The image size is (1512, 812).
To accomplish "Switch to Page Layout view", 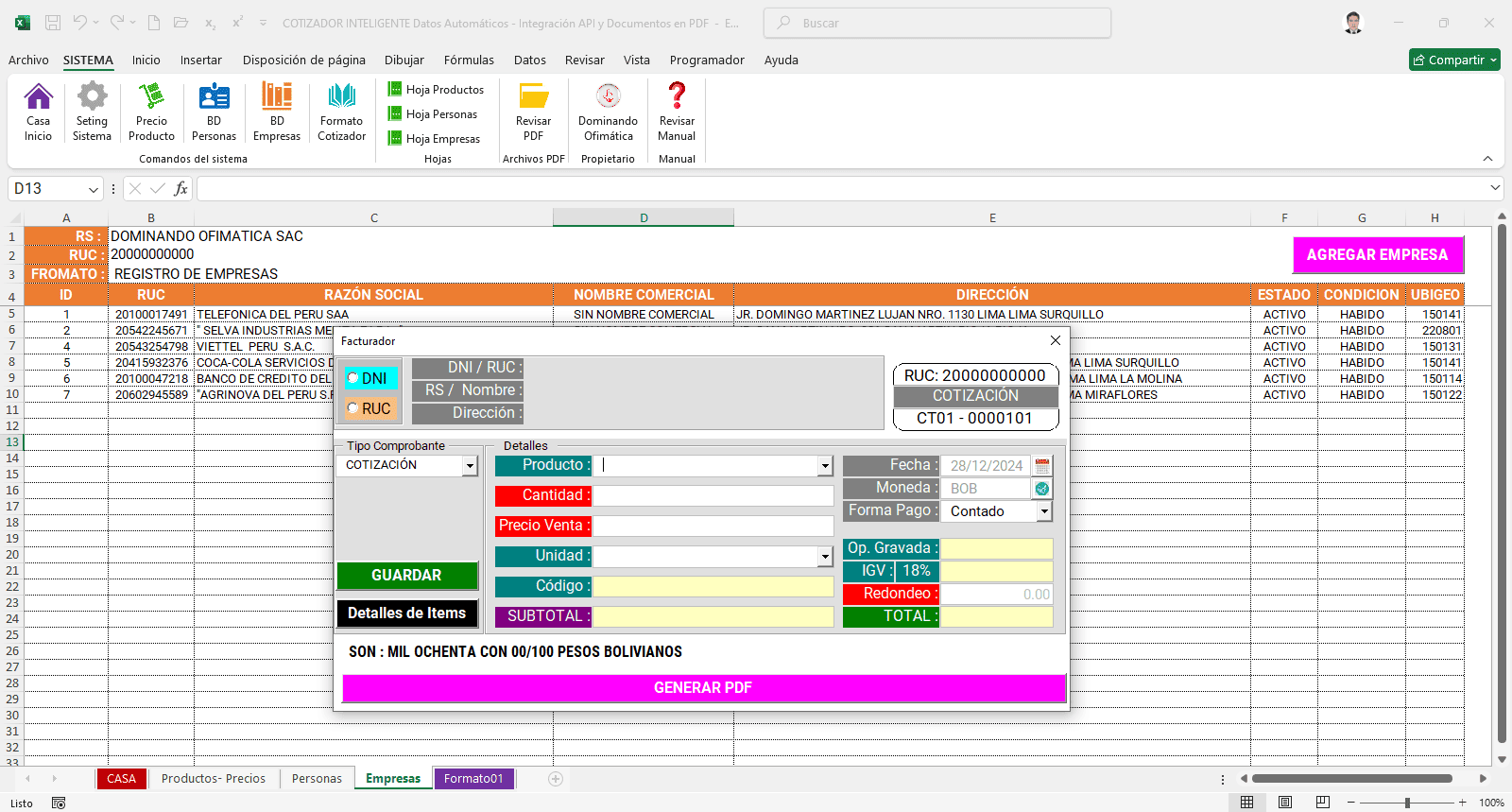I will click(x=1285, y=803).
